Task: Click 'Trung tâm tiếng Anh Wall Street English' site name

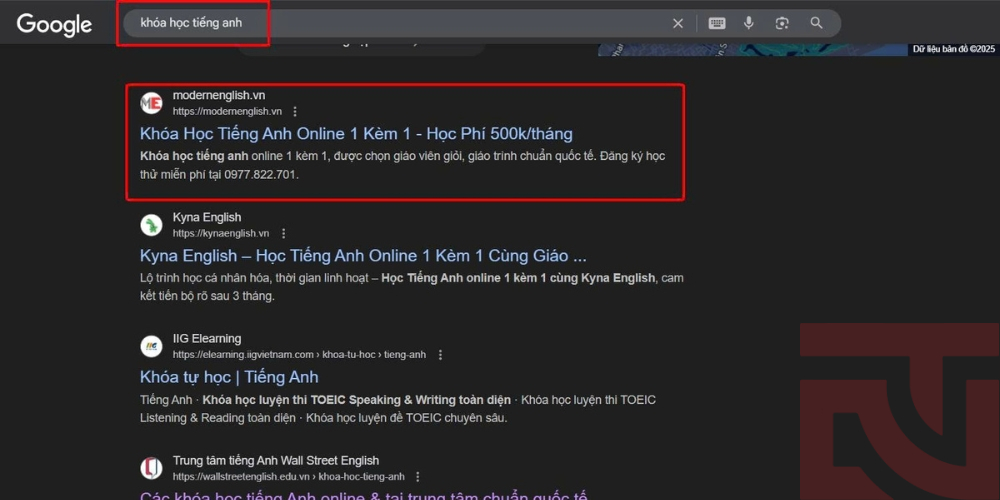Action: (276, 460)
